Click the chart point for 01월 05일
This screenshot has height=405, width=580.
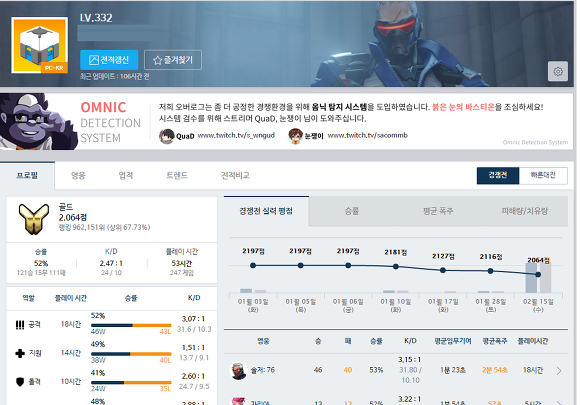click(301, 266)
